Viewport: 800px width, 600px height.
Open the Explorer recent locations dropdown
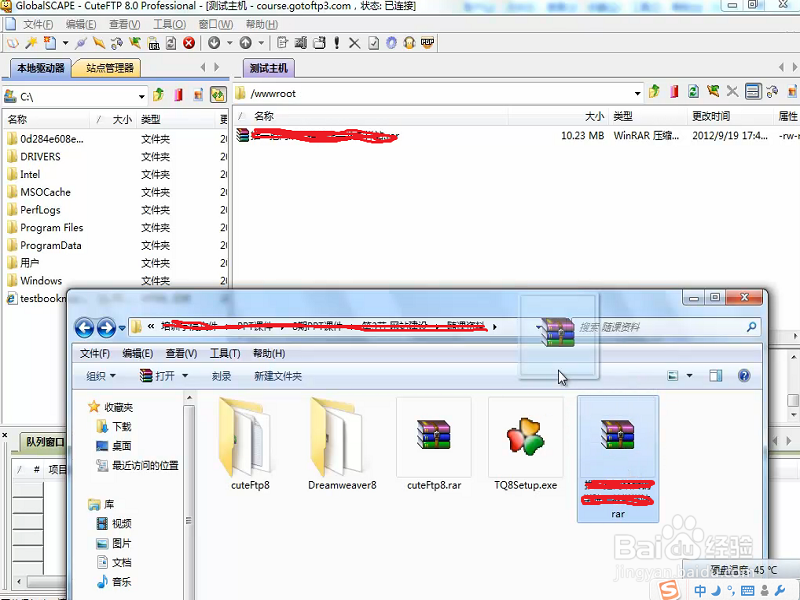(122, 328)
